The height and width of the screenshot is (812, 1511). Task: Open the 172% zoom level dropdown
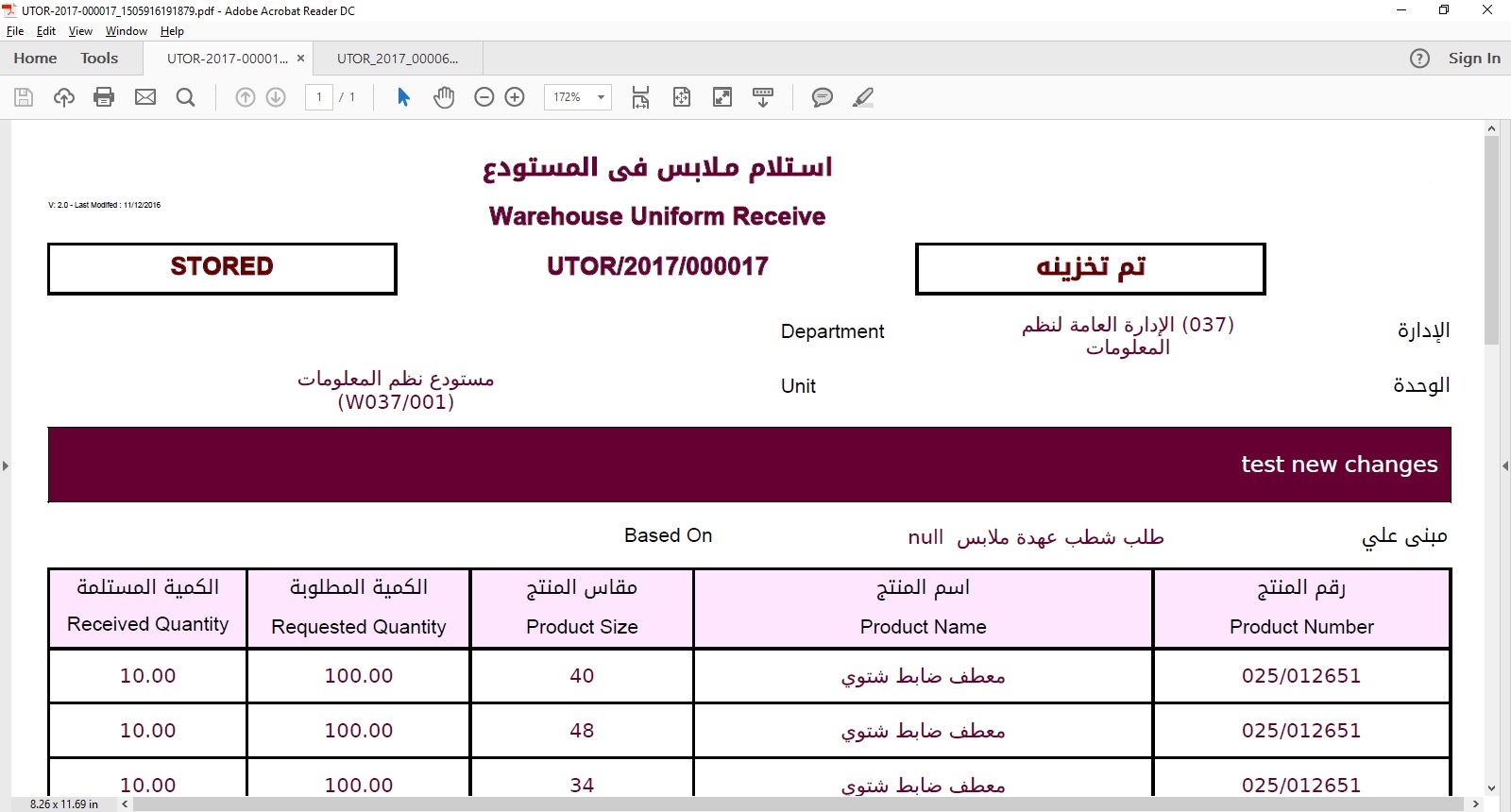(600, 97)
